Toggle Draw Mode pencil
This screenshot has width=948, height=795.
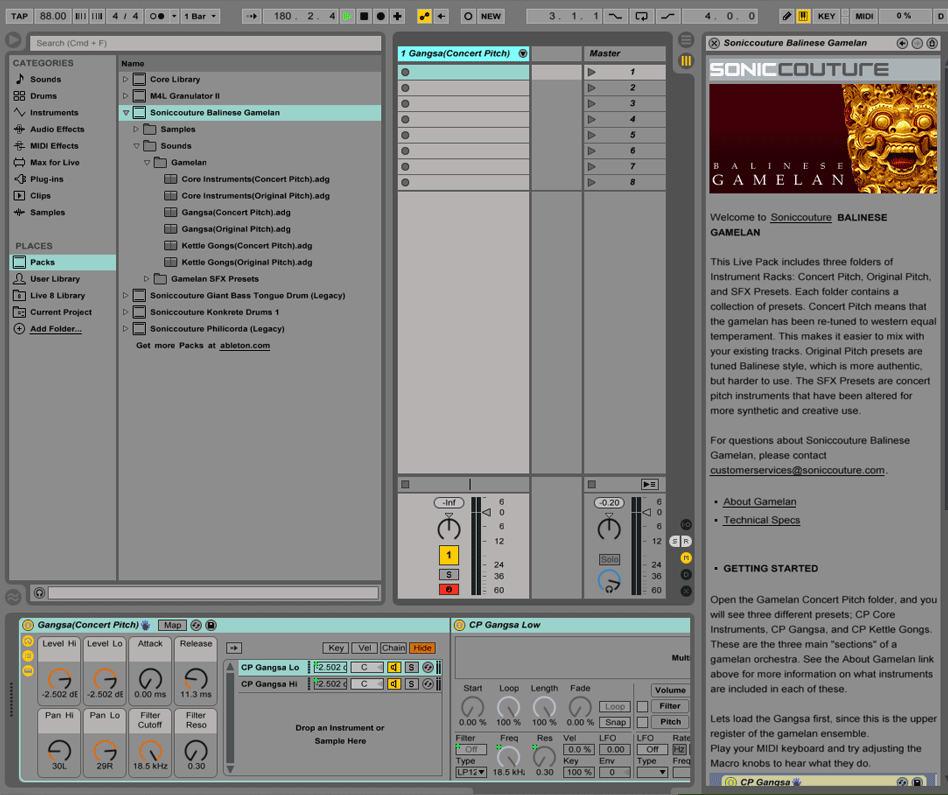tap(786, 16)
